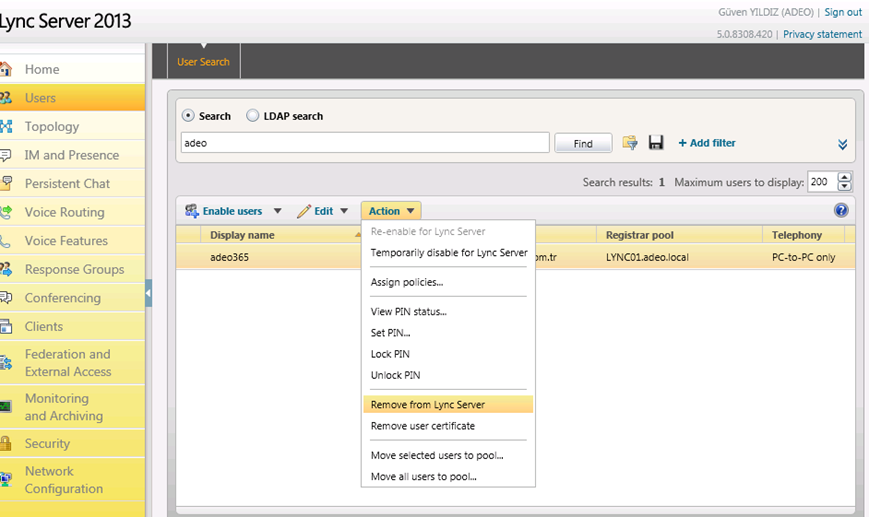Click the Enable users icon
This screenshot has height=517, width=869.
click(x=192, y=211)
